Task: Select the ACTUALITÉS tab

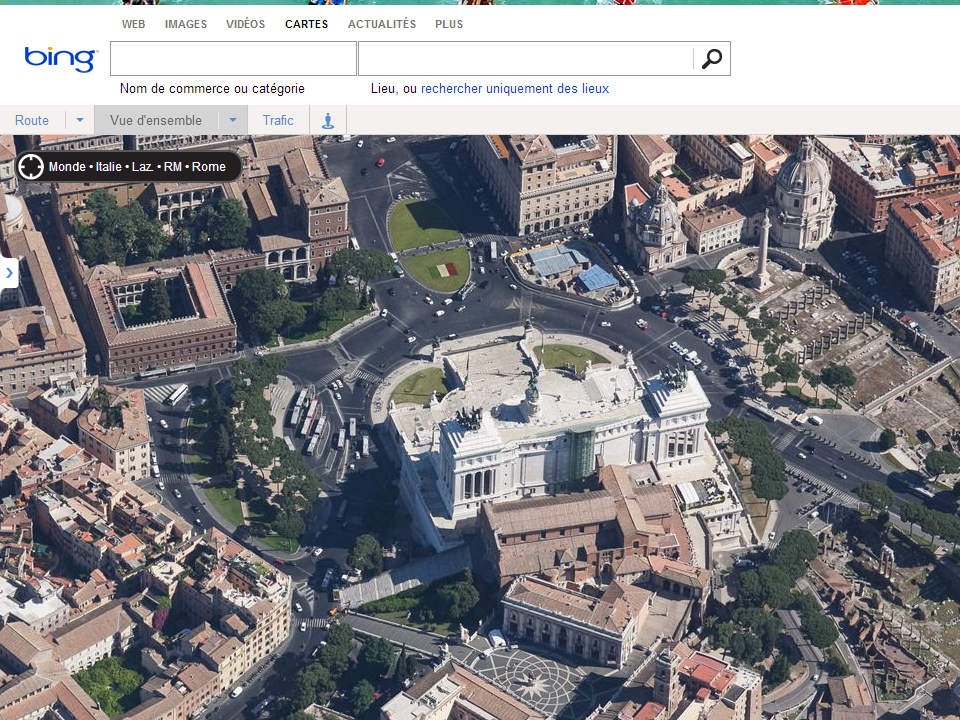Action: (x=381, y=24)
